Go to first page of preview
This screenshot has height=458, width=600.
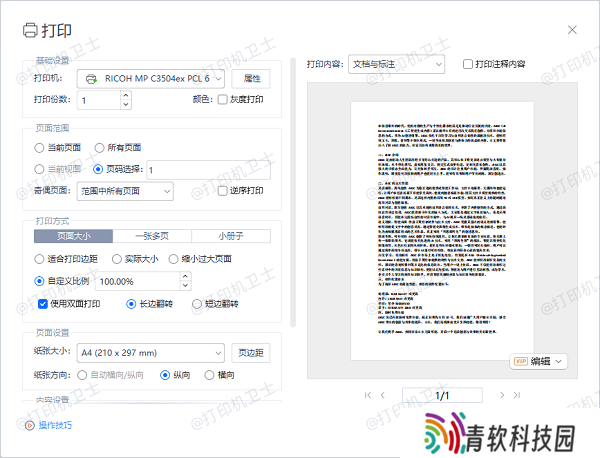tap(368, 395)
